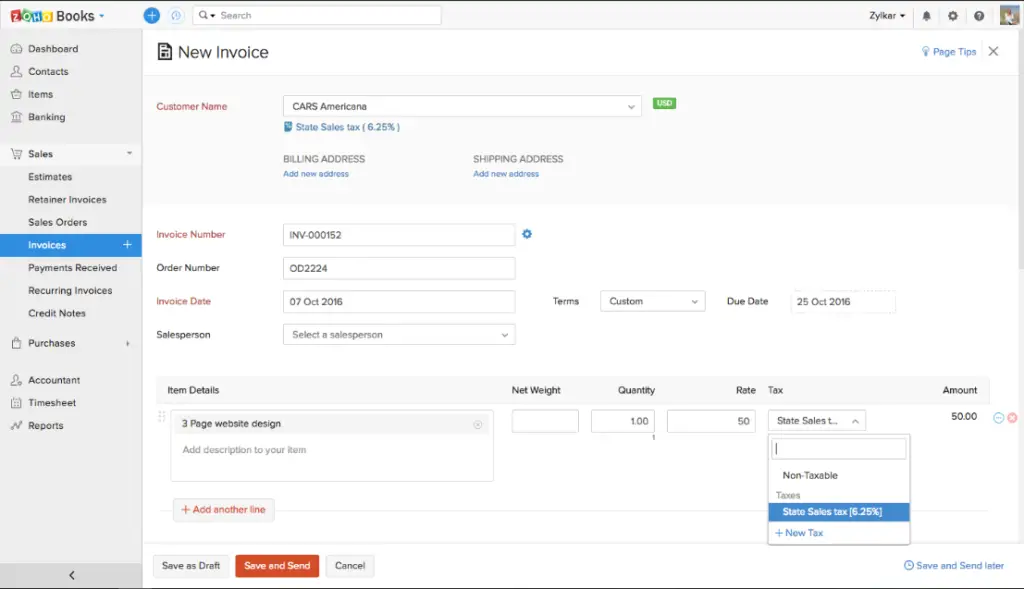This screenshot has height=589, width=1024.
Task: Open Retainer Invoices
Action: click(67, 199)
